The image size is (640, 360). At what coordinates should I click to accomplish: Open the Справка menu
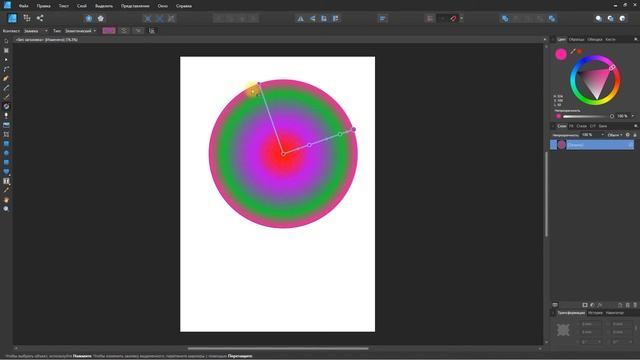pos(184,6)
